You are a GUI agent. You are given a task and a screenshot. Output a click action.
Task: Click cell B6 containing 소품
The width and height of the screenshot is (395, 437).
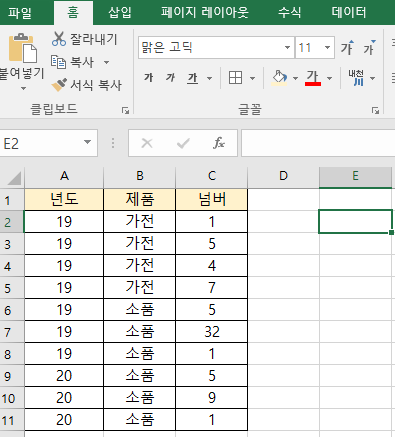140,310
